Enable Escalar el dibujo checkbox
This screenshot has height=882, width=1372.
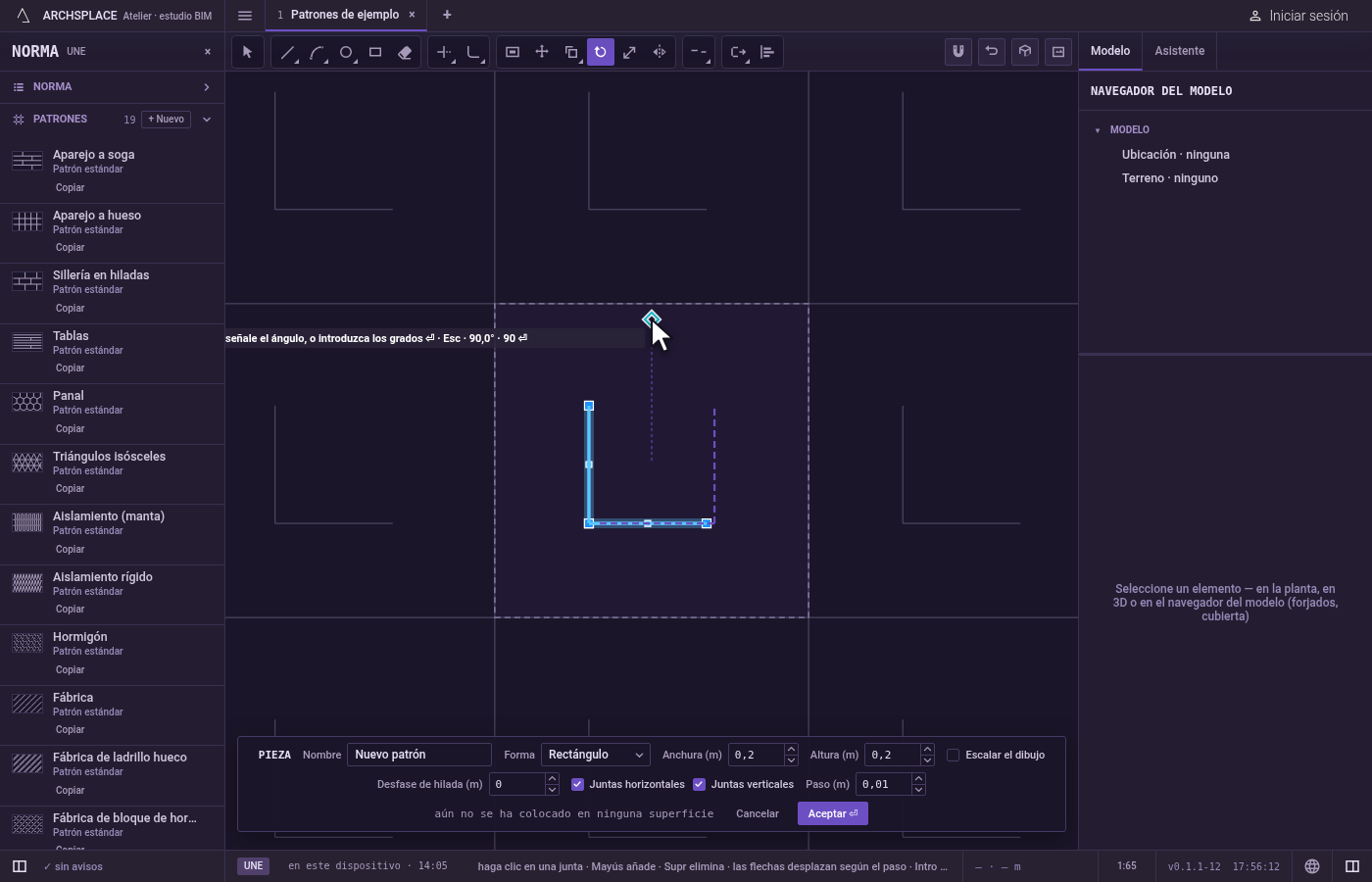point(953,755)
